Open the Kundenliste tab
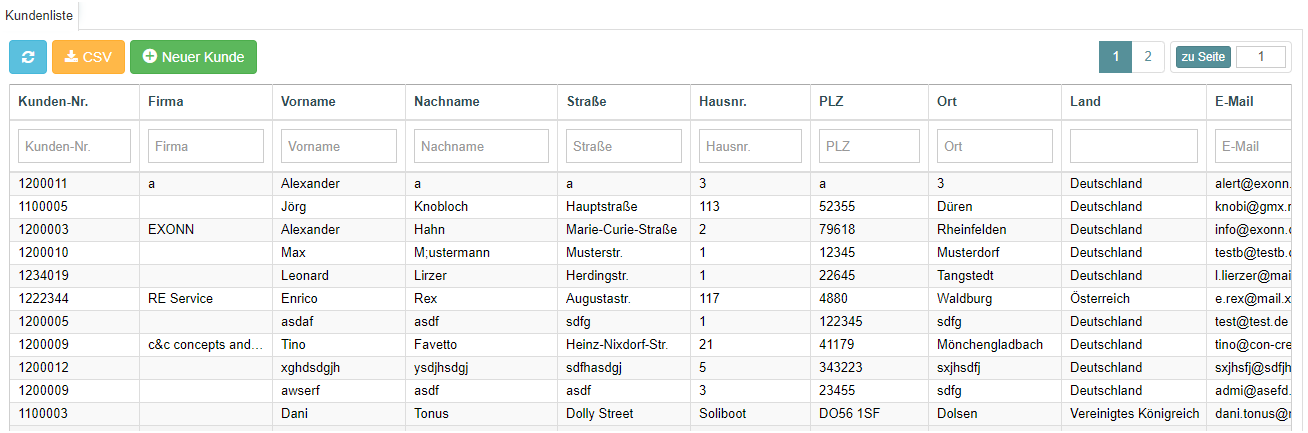The height and width of the screenshot is (433, 1308). [x=39, y=16]
